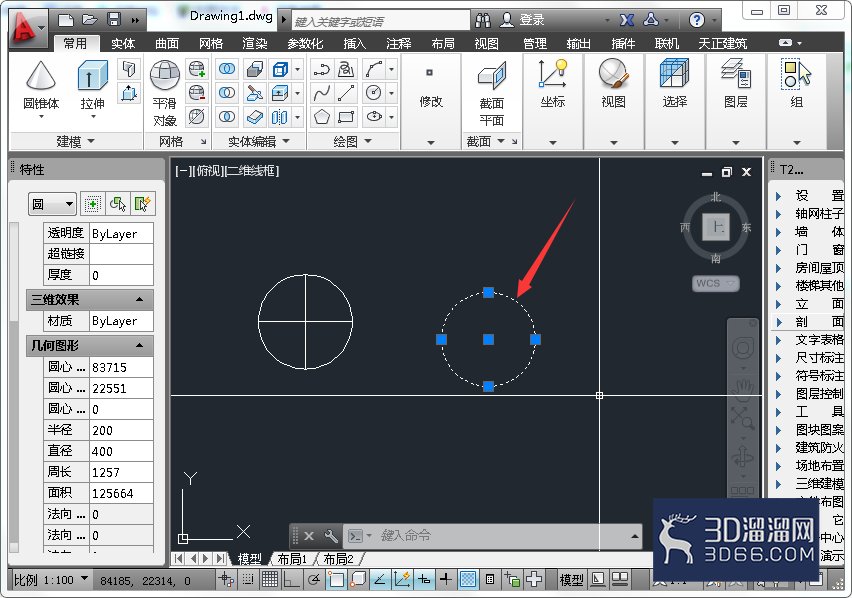Toggle ortho mode in status bar

[291, 580]
